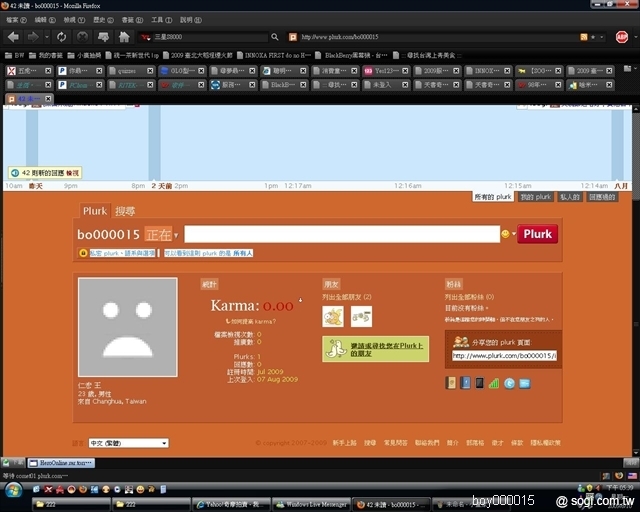Select the '所有的 plurk' timeline filter
The height and width of the screenshot is (512, 640).
(x=493, y=197)
